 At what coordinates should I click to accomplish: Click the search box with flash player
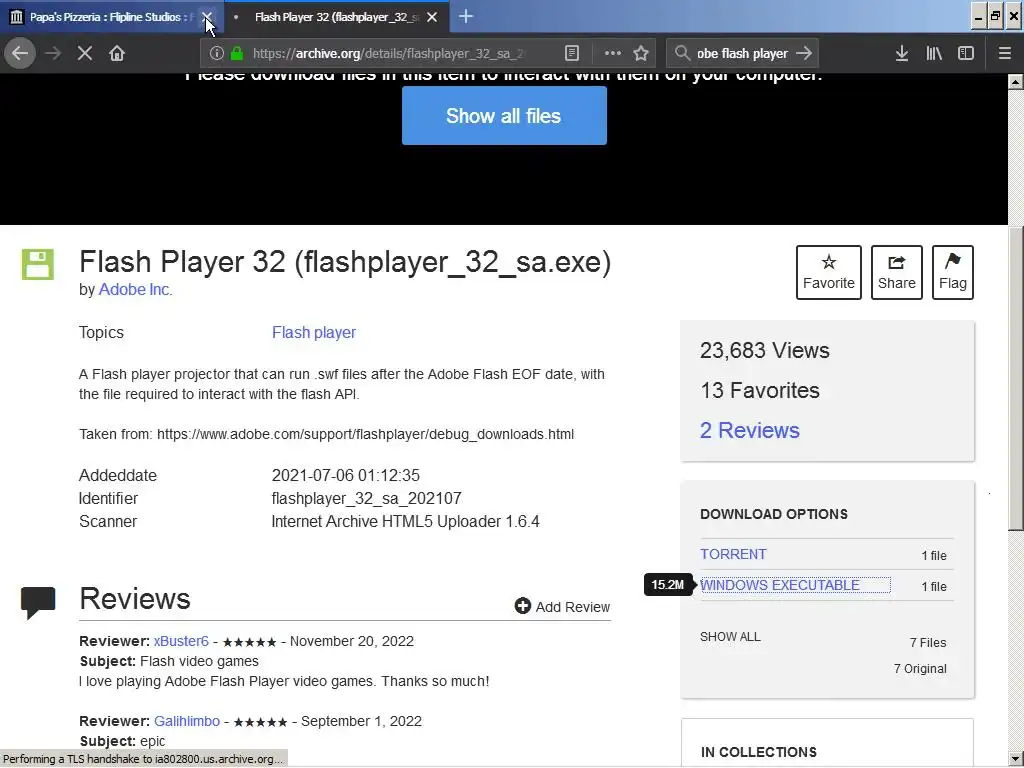(x=743, y=54)
